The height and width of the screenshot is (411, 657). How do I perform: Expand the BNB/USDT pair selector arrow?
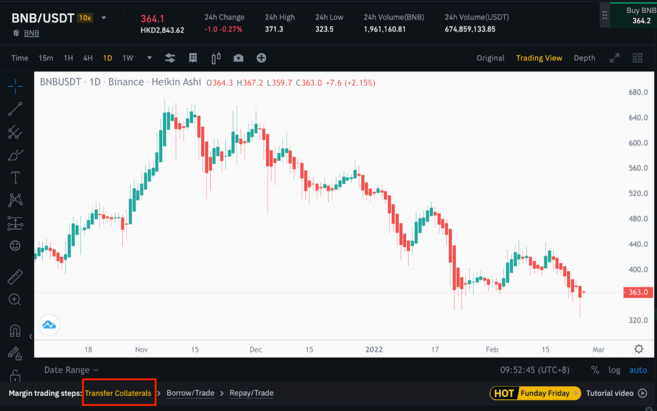[x=103, y=18]
